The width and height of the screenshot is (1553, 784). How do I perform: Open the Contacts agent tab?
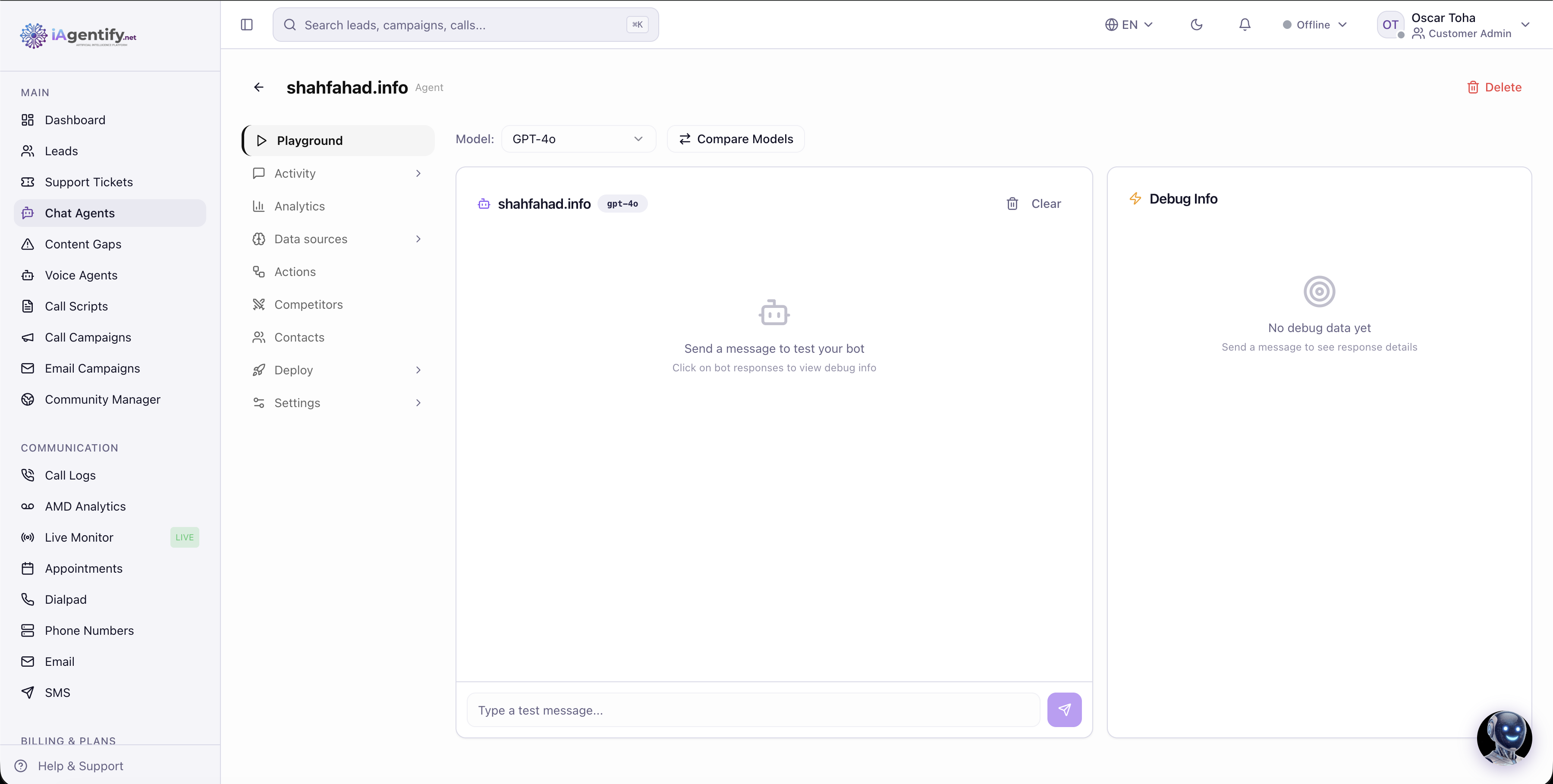pos(338,338)
